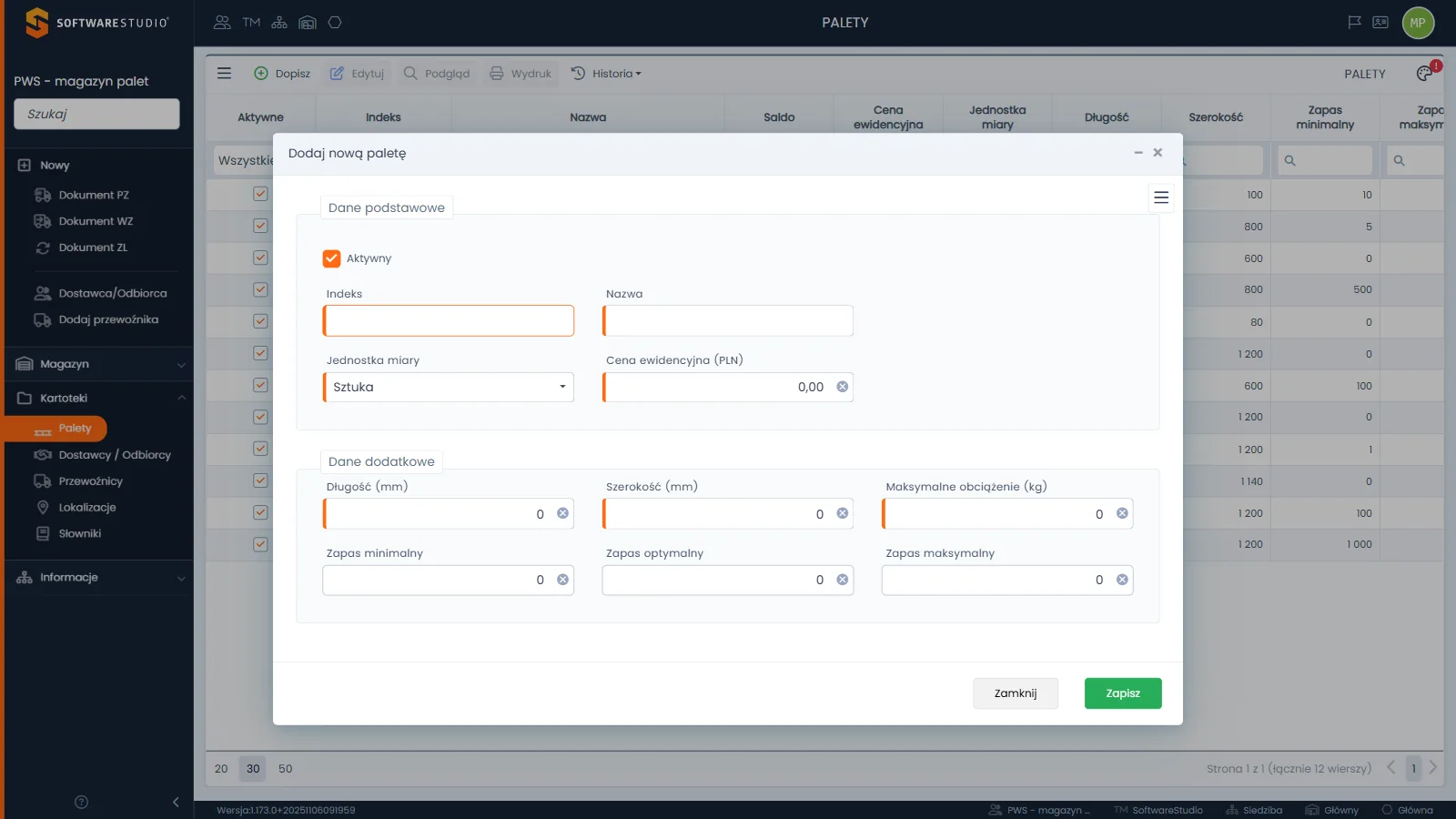Expand the Magazyn sidebar section
1456x819 pixels.
click(x=99, y=364)
